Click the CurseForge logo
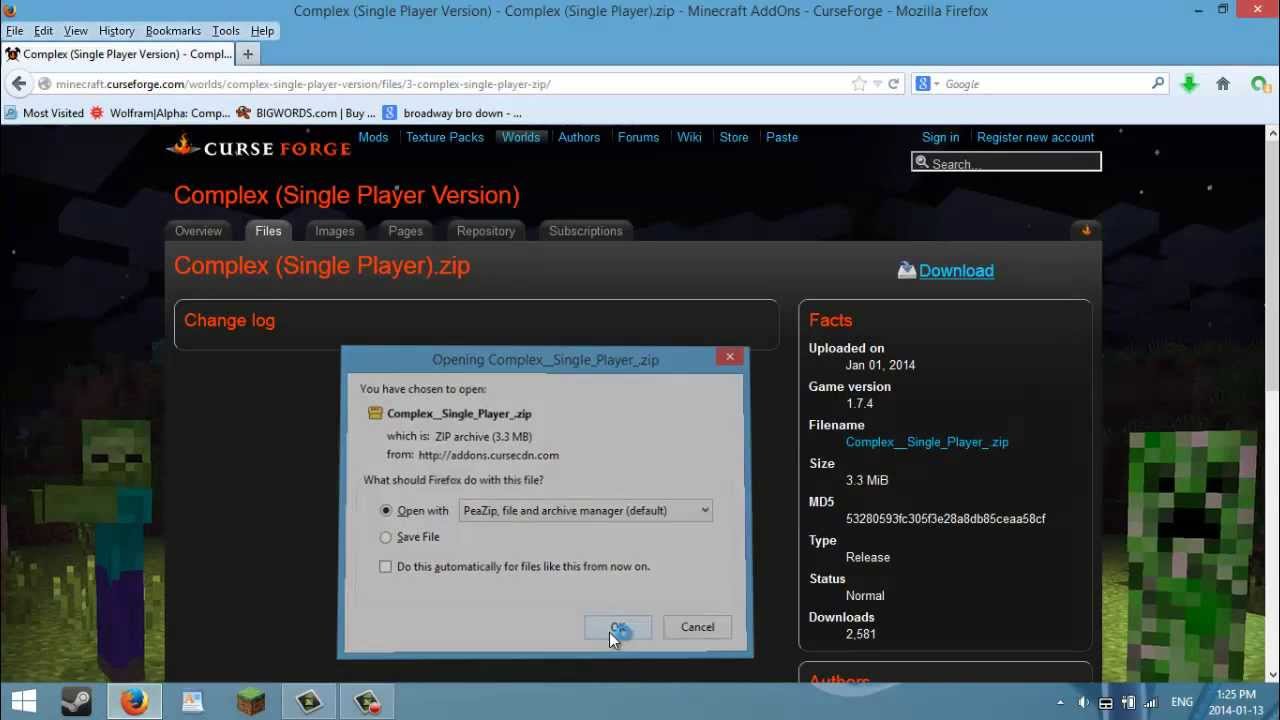This screenshot has width=1280, height=720. pyautogui.click(x=259, y=147)
